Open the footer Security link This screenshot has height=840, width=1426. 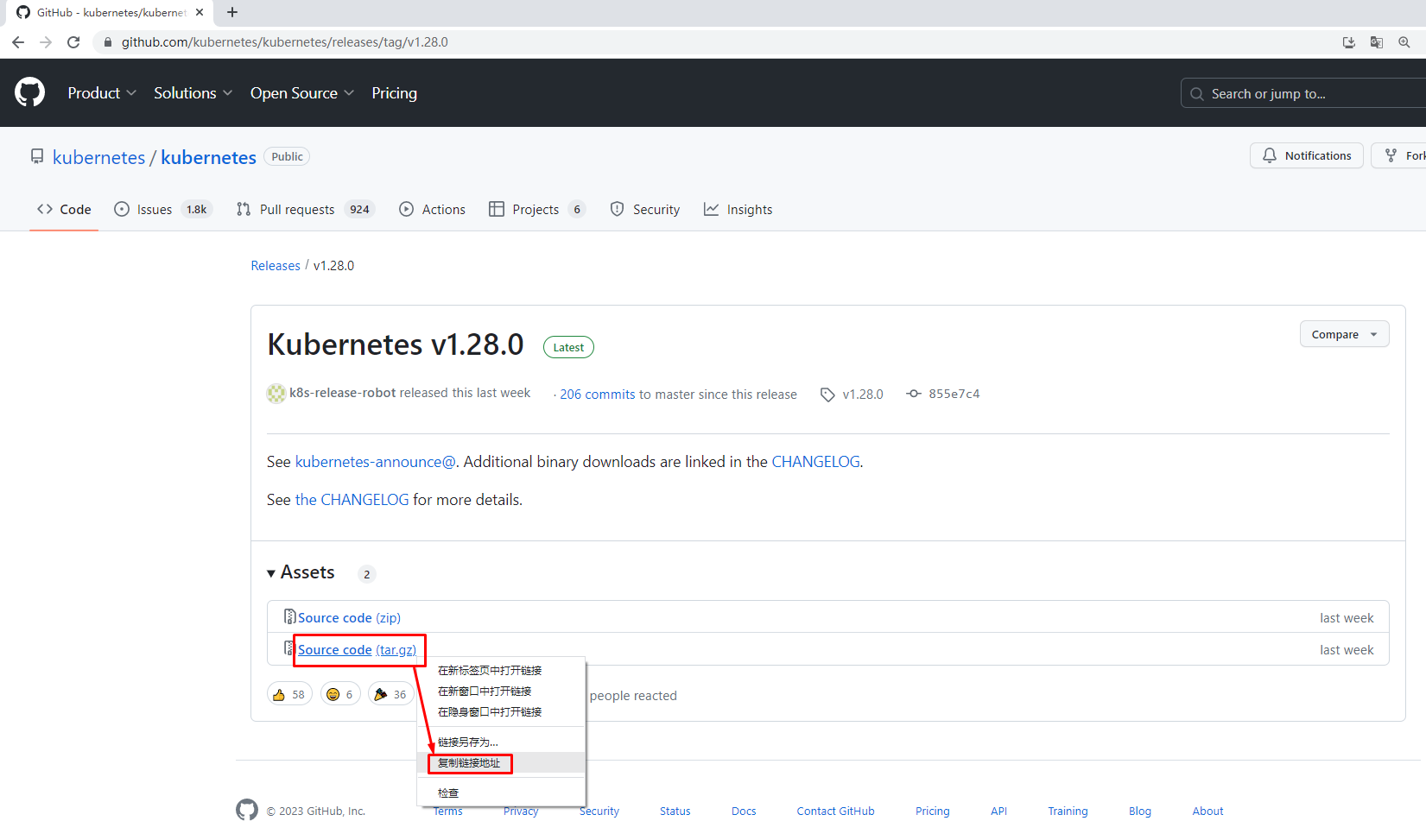coord(599,812)
